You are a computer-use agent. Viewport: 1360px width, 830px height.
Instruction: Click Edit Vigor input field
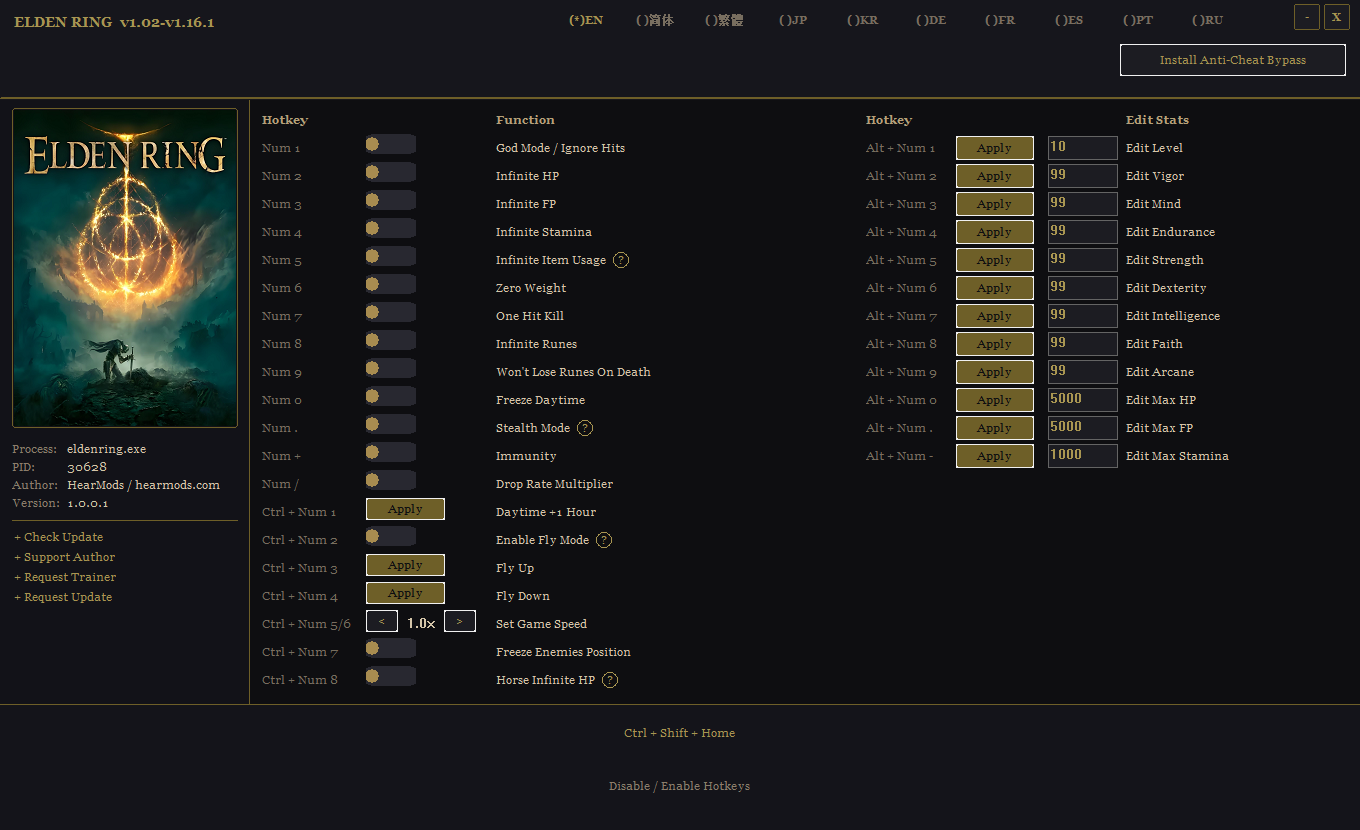[x=1083, y=176]
